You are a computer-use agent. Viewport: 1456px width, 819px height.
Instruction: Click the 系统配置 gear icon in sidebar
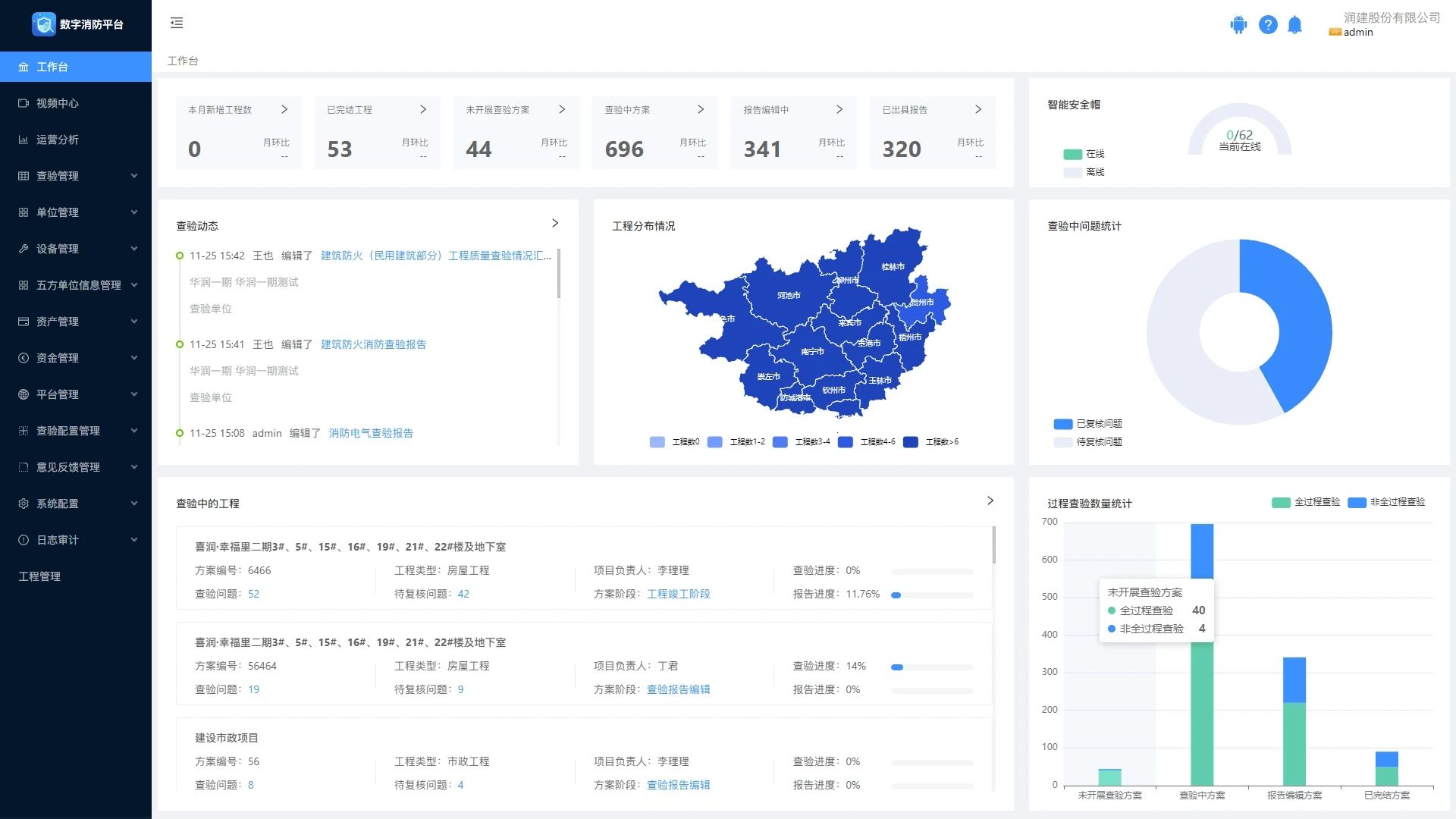point(24,504)
